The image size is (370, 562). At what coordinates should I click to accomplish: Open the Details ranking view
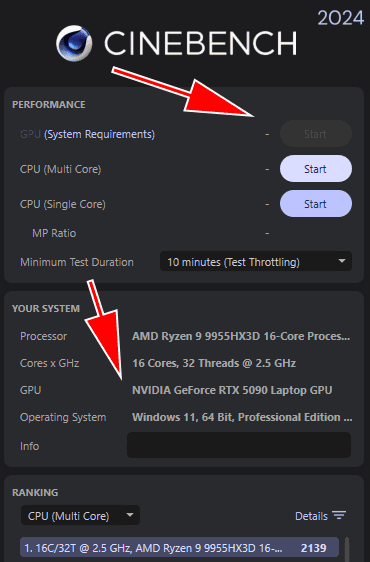pyautogui.click(x=320, y=516)
